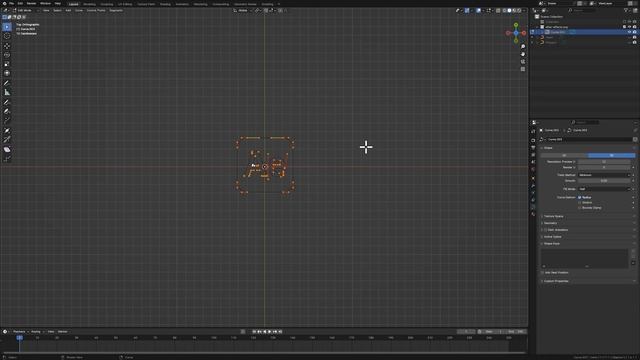Toggle render camera for selected Curve object
The width and height of the screenshot is (640, 360).
634,32
